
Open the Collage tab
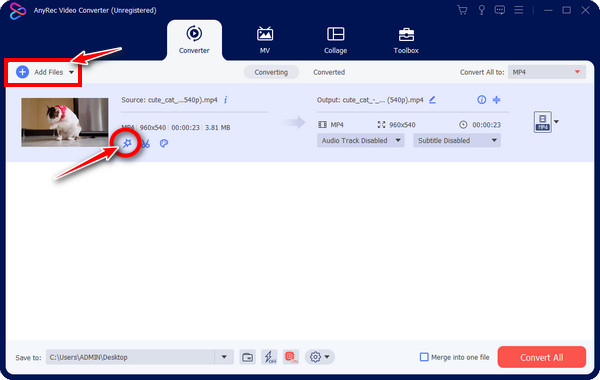(x=335, y=40)
